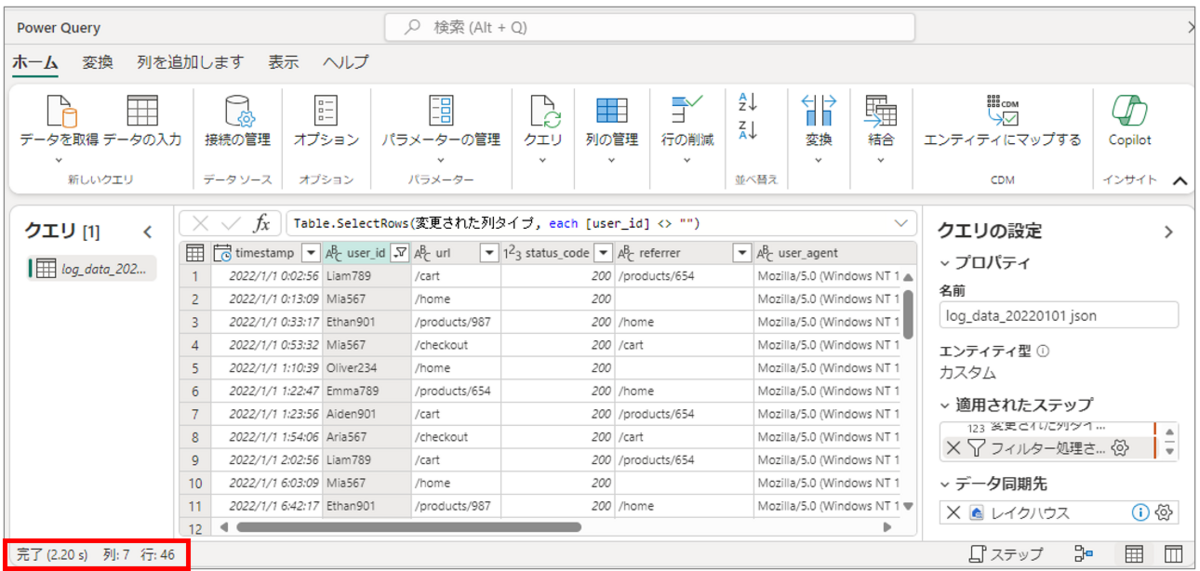Open the timestamp column filter dropdown
Viewport: 1200px width, 571px height.
click(x=311, y=253)
